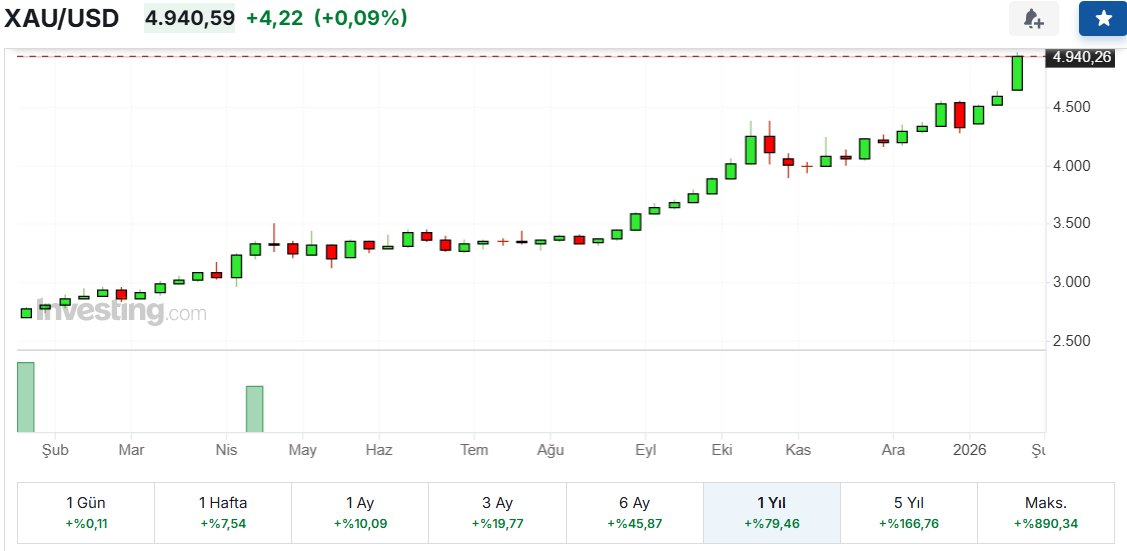Click the +%79,46 value under 1 Yıl
The height and width of the screenshot is (551, 1127).
(x=772, y=524)
